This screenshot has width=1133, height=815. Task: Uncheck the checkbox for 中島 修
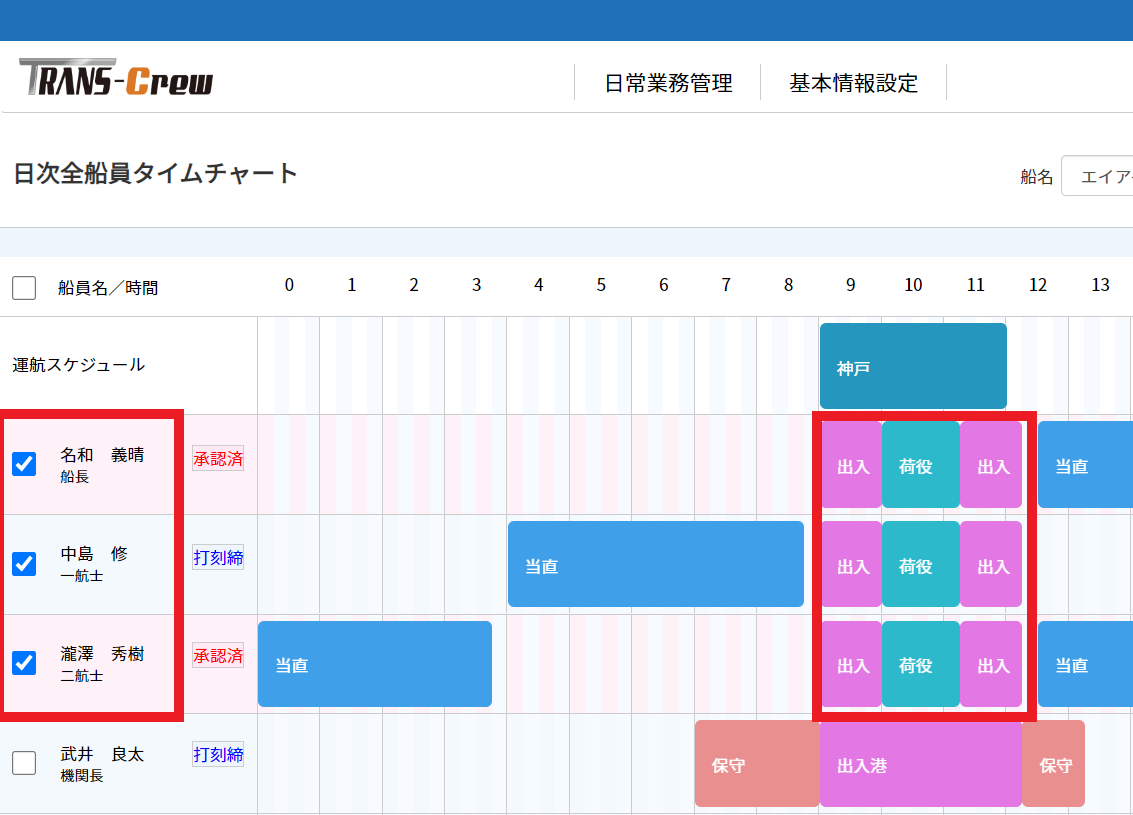pyautogui.click(x=23, y=564)
